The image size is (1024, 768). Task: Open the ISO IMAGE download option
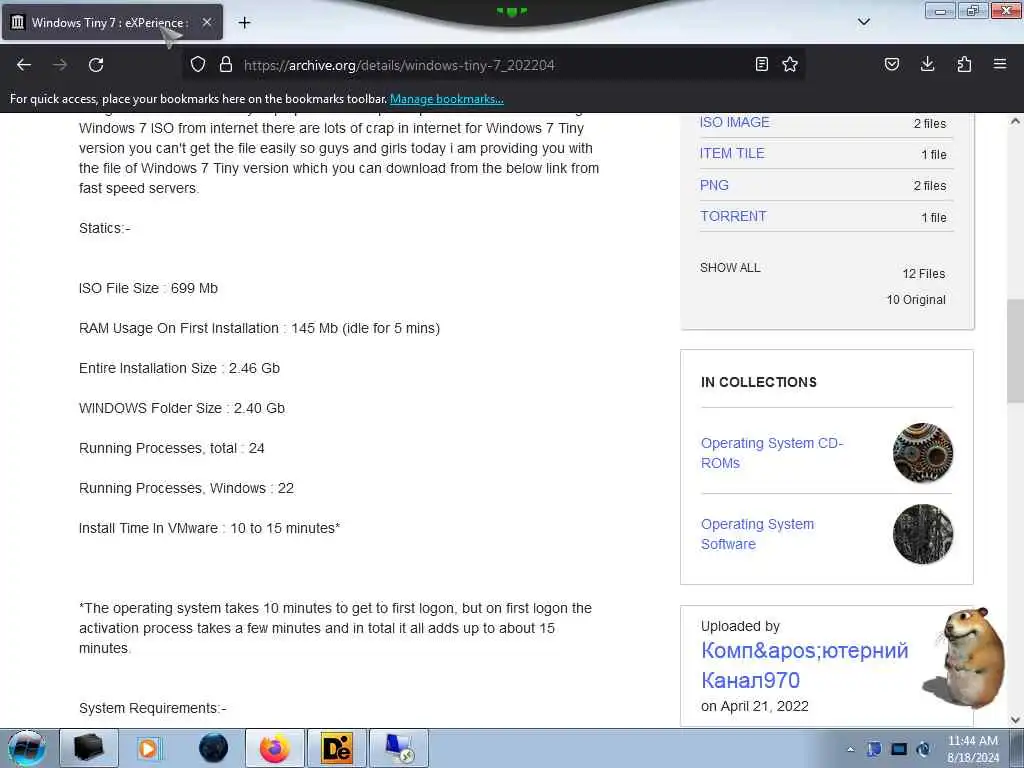coord(735,122)
